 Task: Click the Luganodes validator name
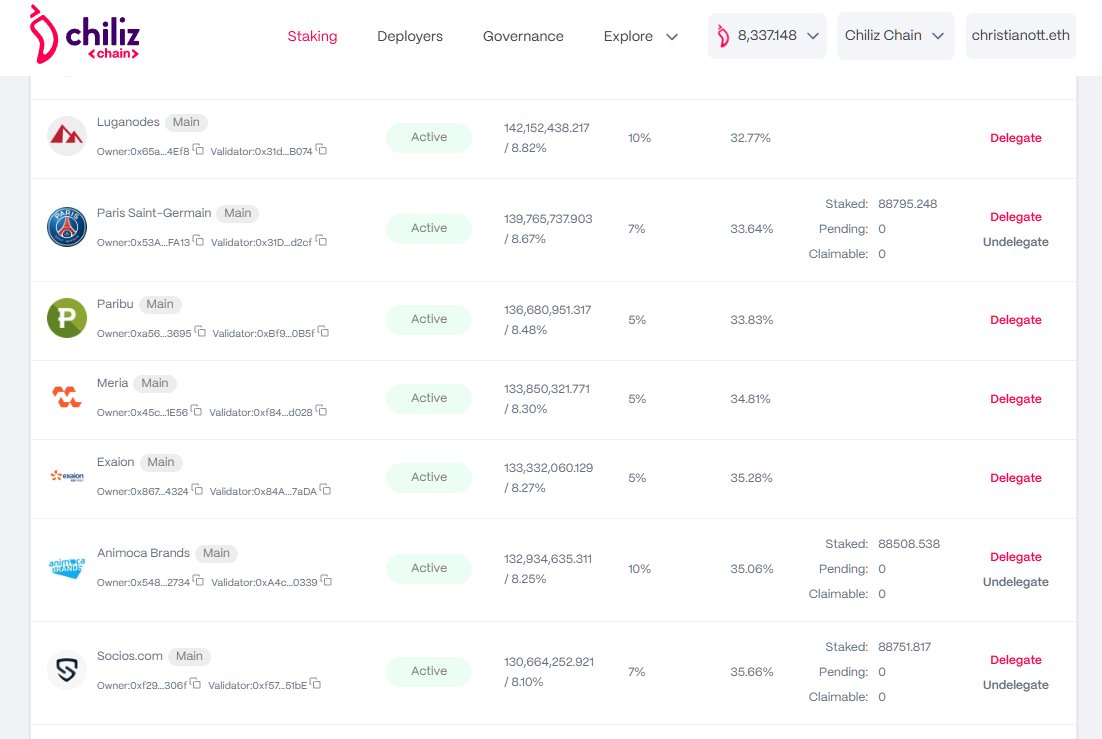point(128,122)
